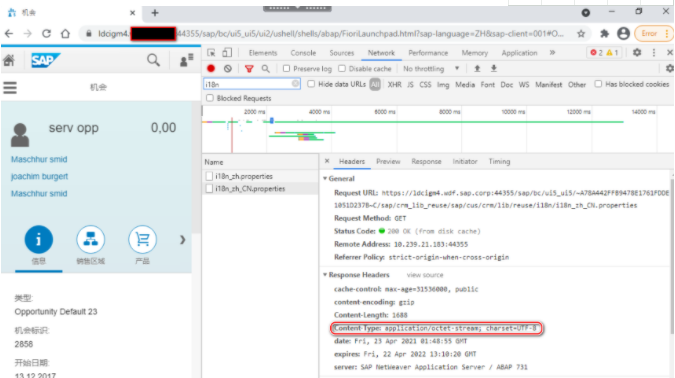
Task: Open the Performance tab
Action: pyautogui.click(x=428, y=53)
